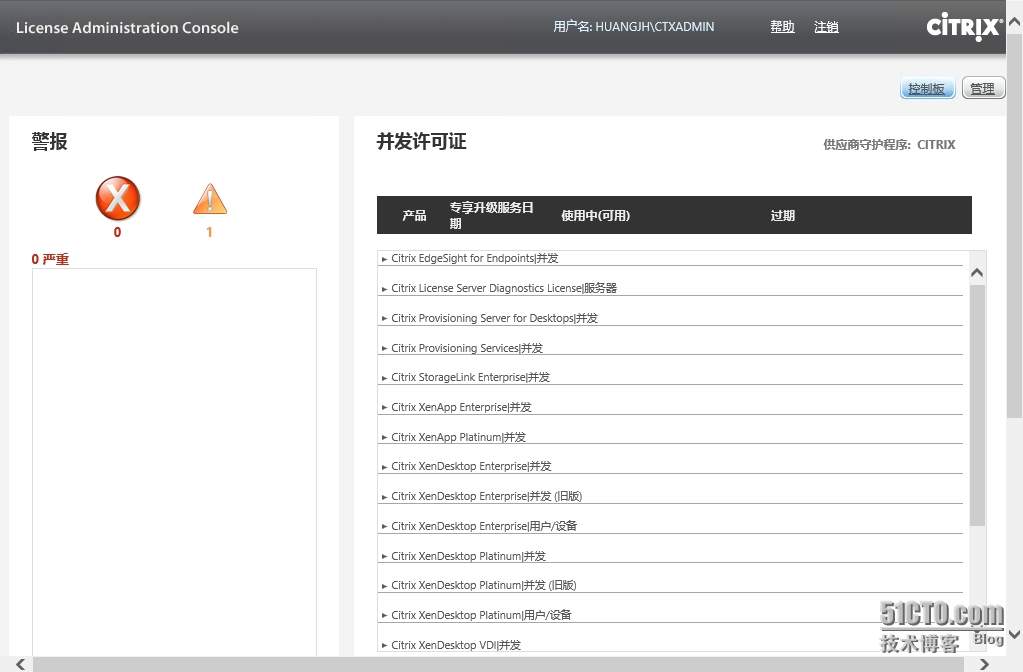The image size is (1023, 672).
Task: Click the red X error alert icon
Action: (x=117, y=199)
